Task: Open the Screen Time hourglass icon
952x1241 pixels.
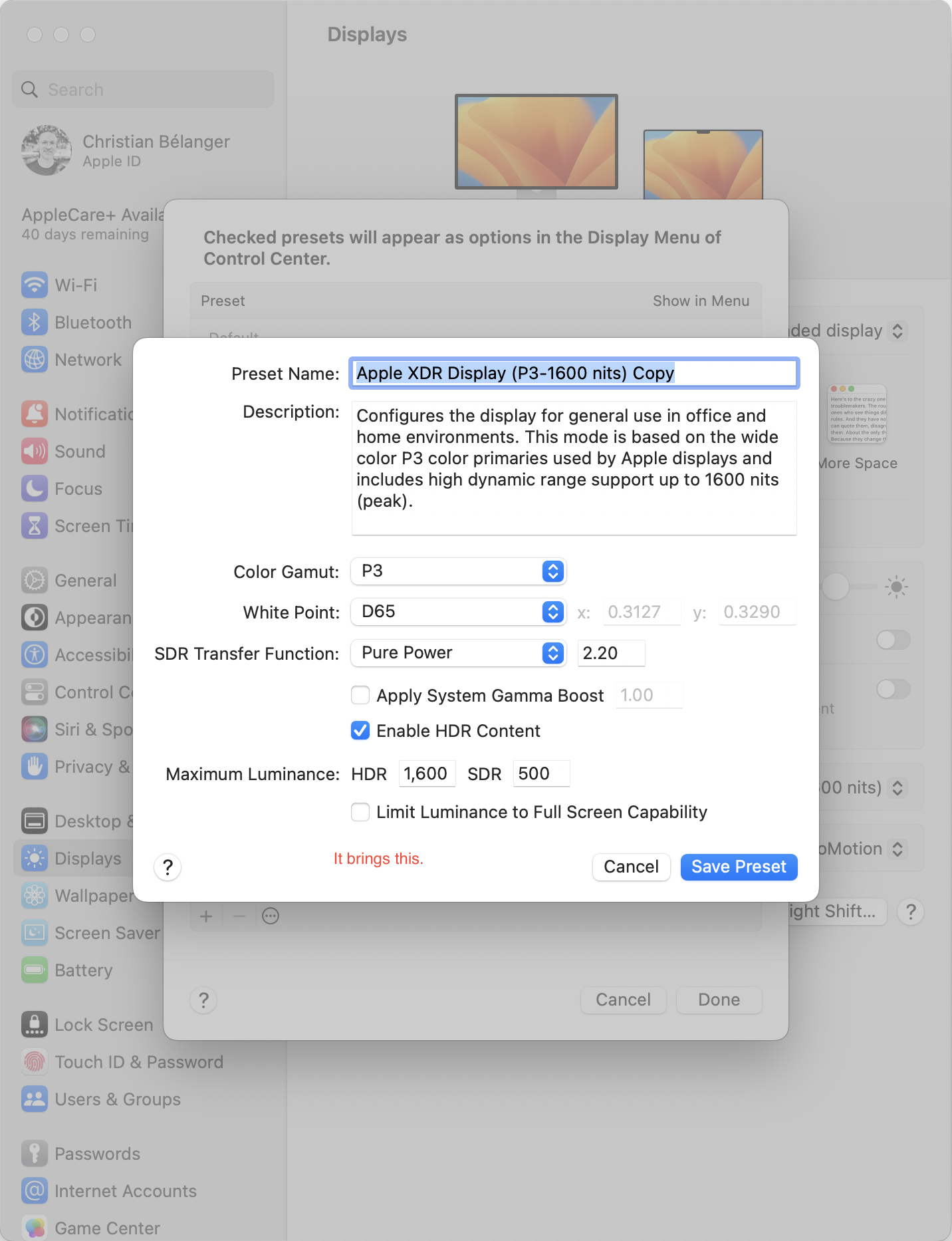Action: point(35,526)
